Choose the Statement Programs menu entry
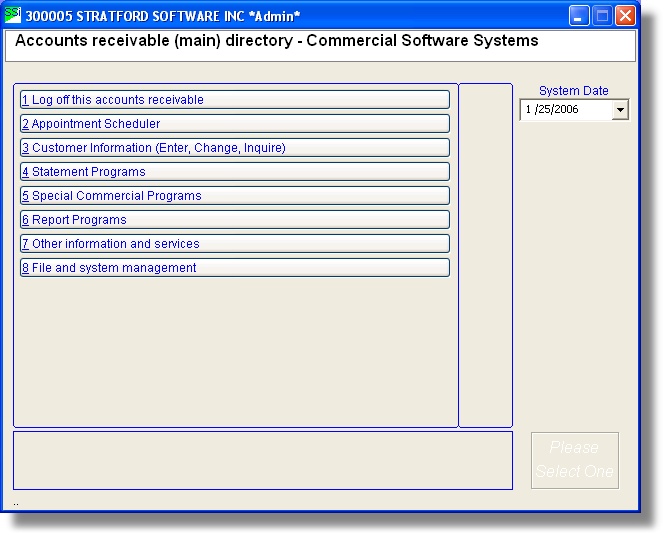Image resolution: width=665 pixels, height=537 pixels. 235,172
